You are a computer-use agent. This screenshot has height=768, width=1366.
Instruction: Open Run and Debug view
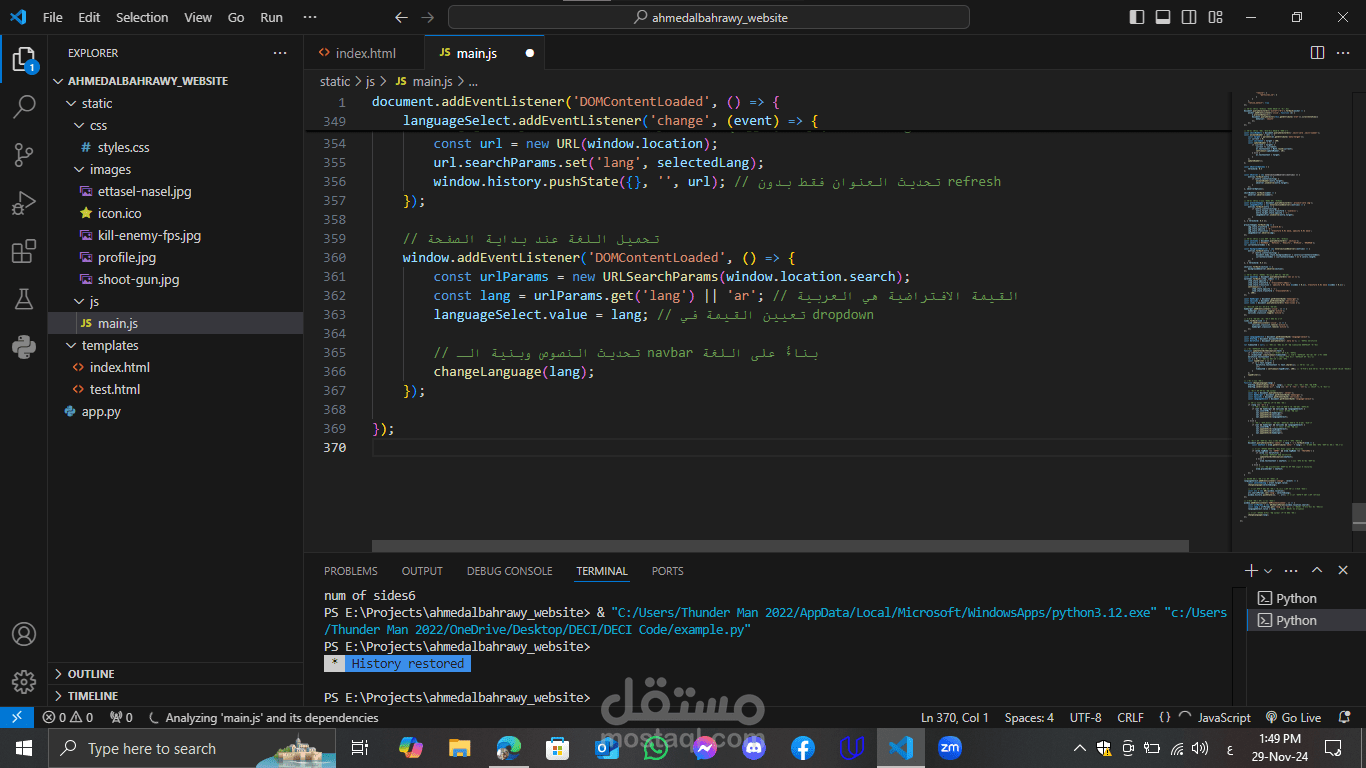[24, 204]
